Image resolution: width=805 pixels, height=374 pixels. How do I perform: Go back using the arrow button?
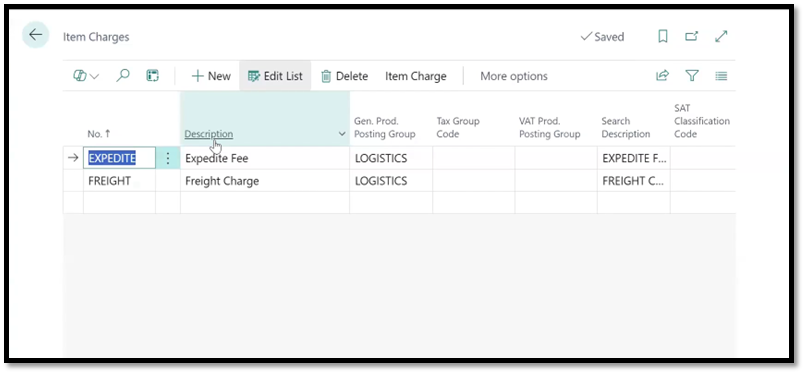coord(35,35)
